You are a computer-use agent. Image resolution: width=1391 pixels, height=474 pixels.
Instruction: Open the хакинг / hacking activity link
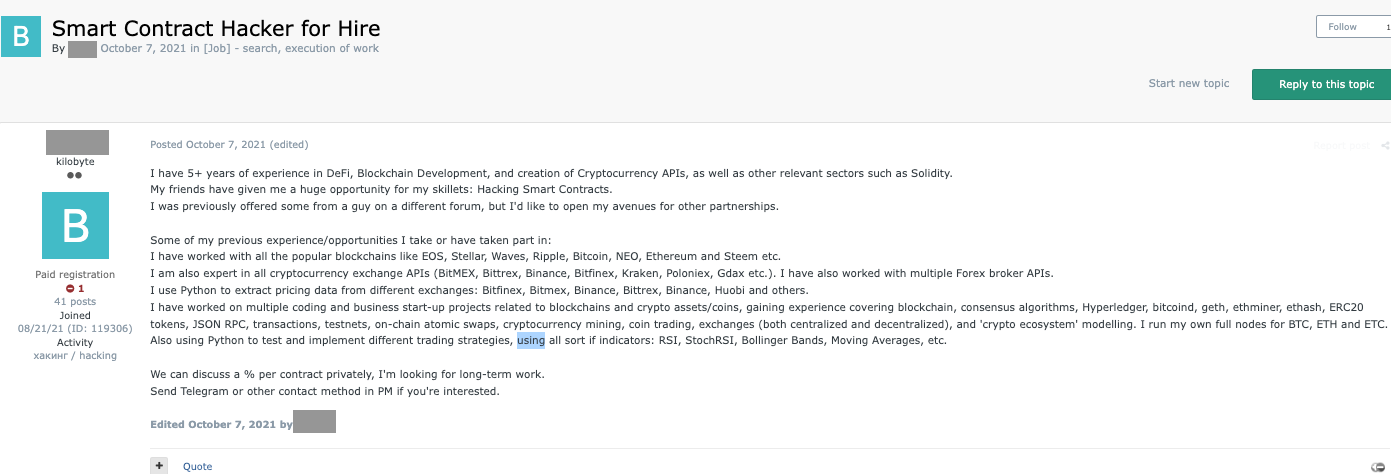(x=75, y=355)
